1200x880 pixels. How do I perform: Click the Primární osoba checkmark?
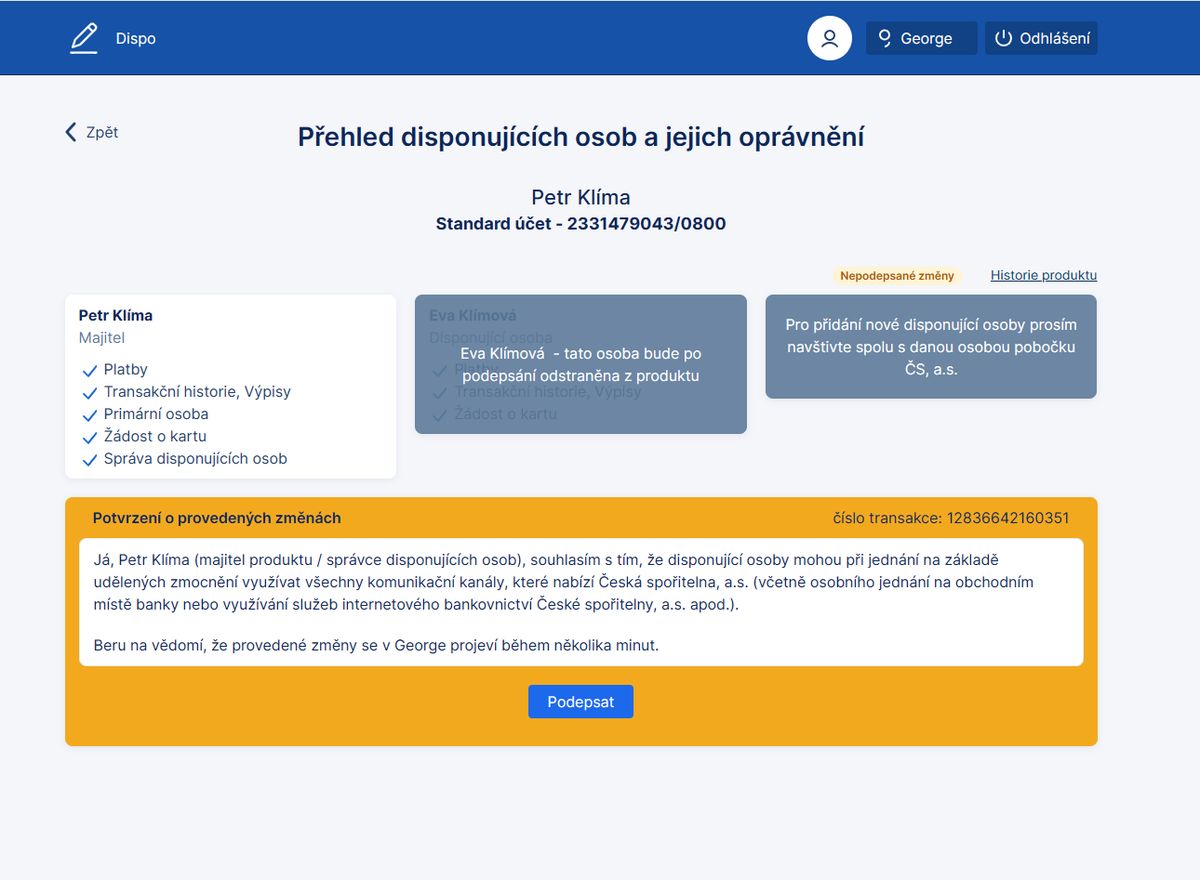(90, 414)
